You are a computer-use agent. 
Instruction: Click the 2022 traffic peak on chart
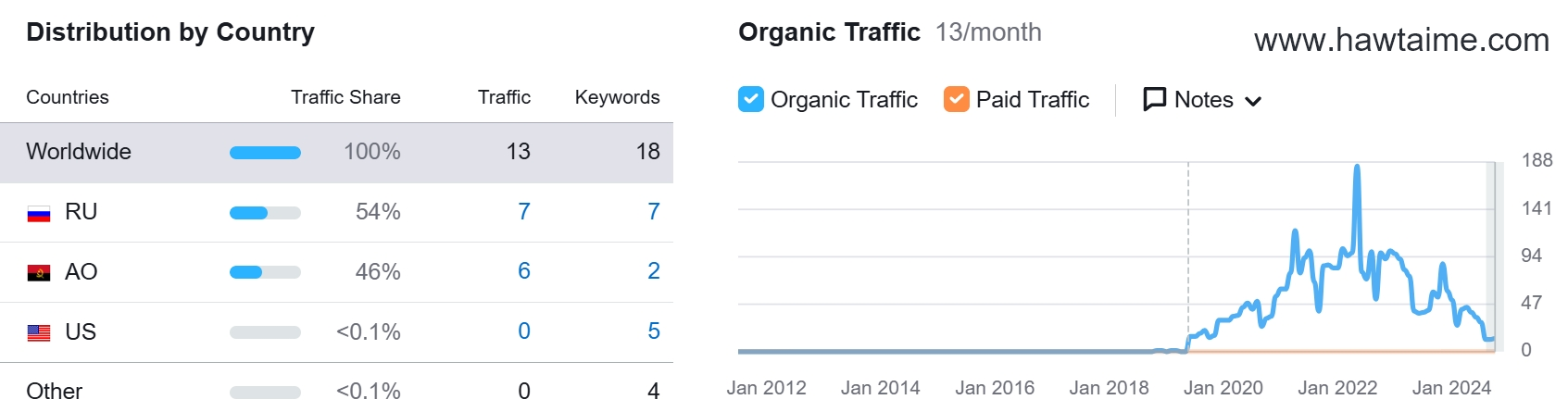click(x=1357, y=168)
